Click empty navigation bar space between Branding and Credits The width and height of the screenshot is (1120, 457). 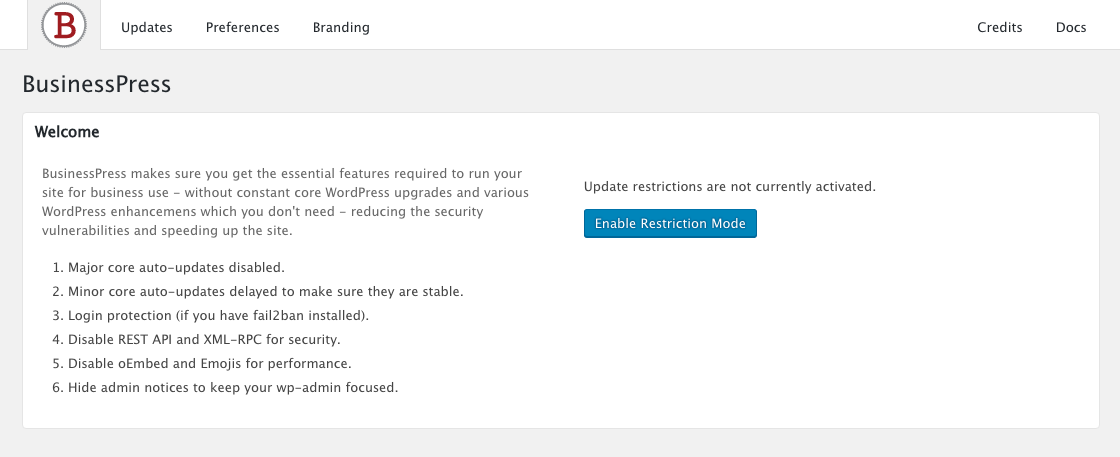coord(671,26)
